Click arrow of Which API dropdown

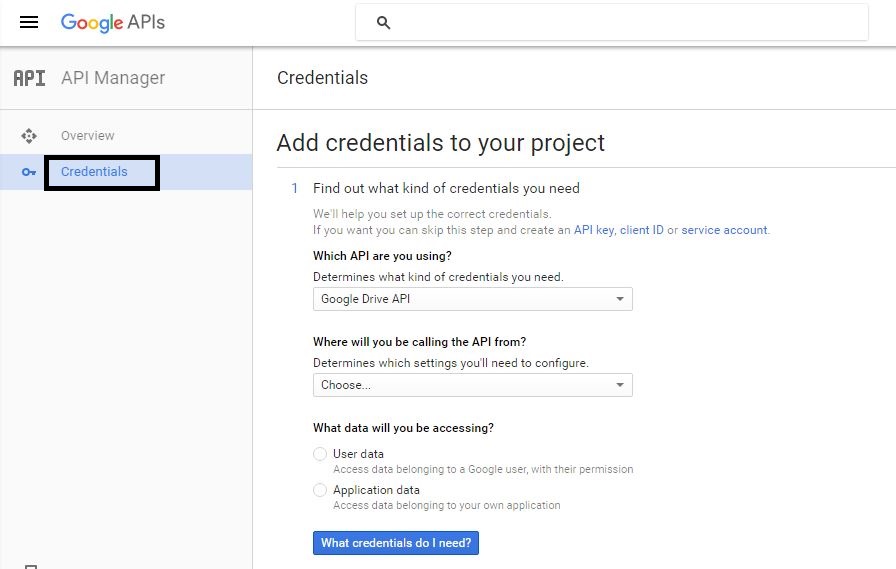pos(620,299)
